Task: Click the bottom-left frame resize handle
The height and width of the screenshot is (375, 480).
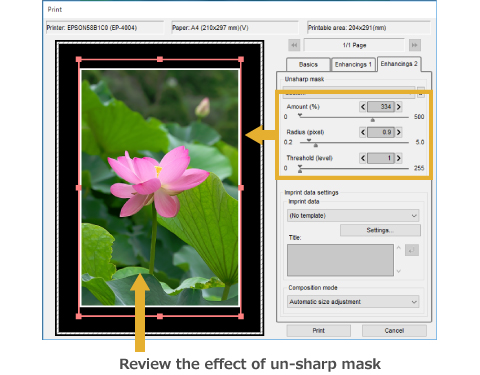Action: (x=79, y=316)
